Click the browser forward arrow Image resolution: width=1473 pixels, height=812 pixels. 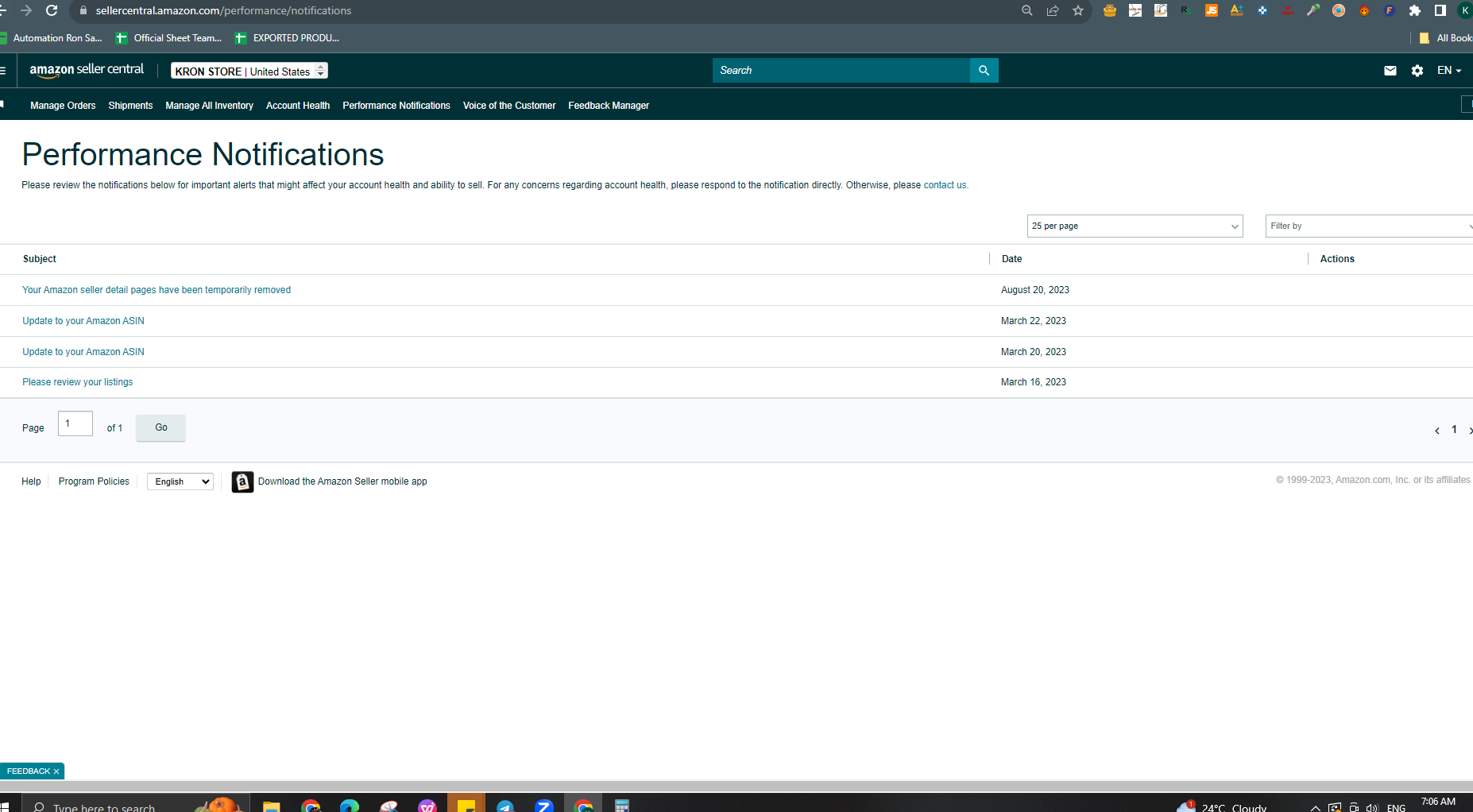(x=26, y=10)
